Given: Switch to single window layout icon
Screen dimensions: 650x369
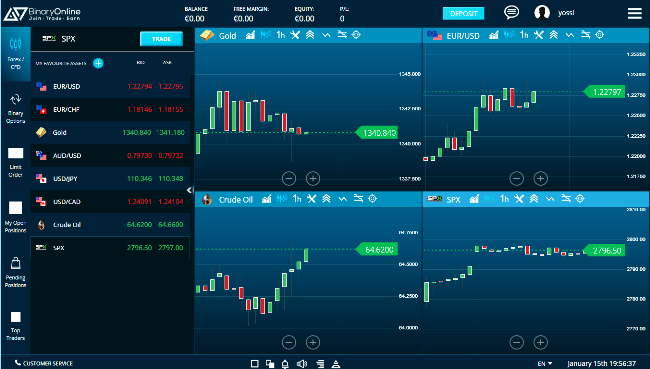Looking at the screenshot, I should pos(255,364).
